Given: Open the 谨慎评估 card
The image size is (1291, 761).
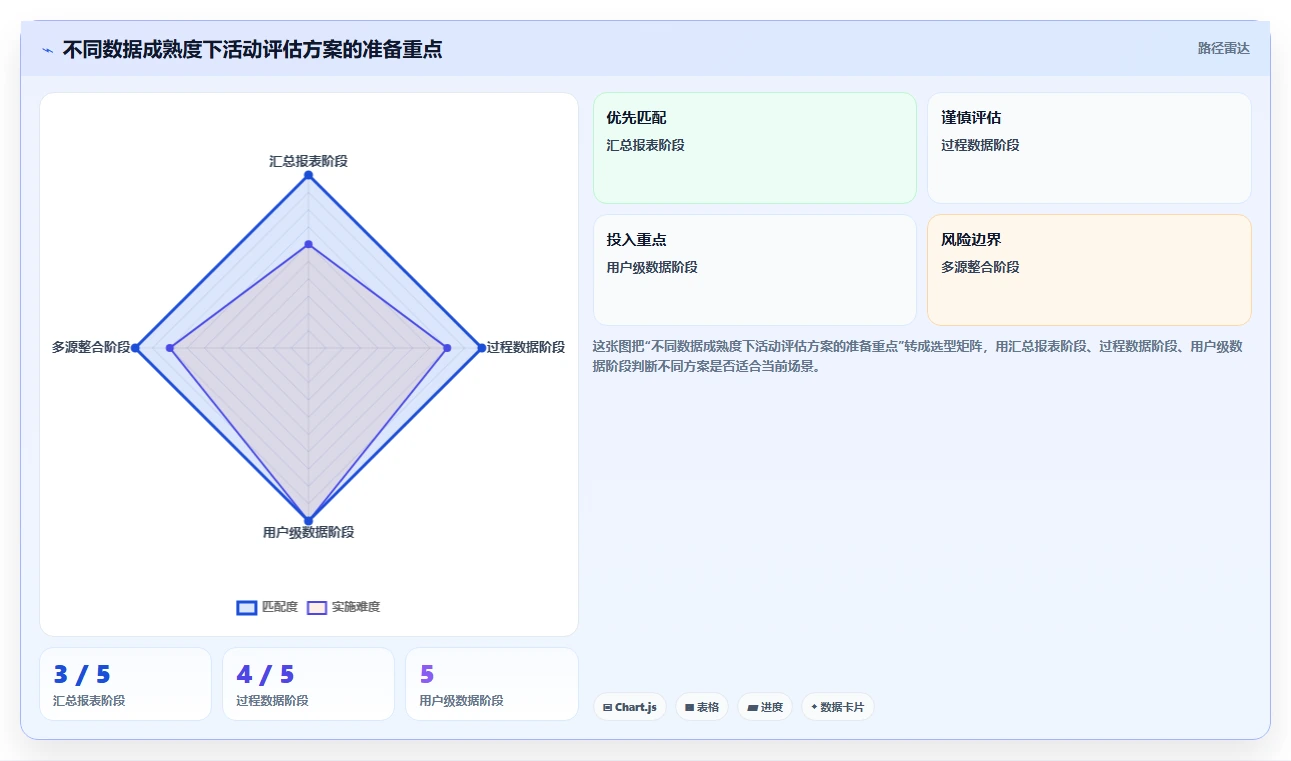Looking at the screenshot, I should point(1089,148).
